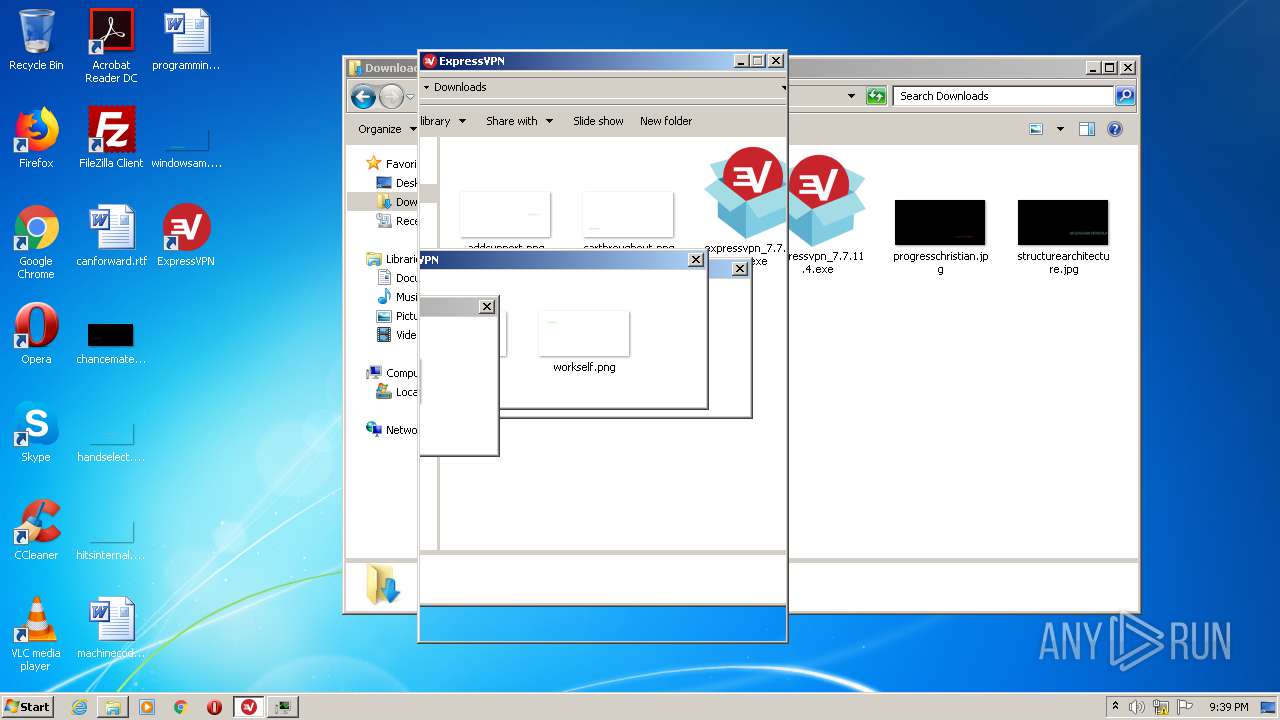Image resolution: width=1280 pixels, height=720 pixels.
Task: Launch VLC media player from desktop
Action: [x=36, y=634]
